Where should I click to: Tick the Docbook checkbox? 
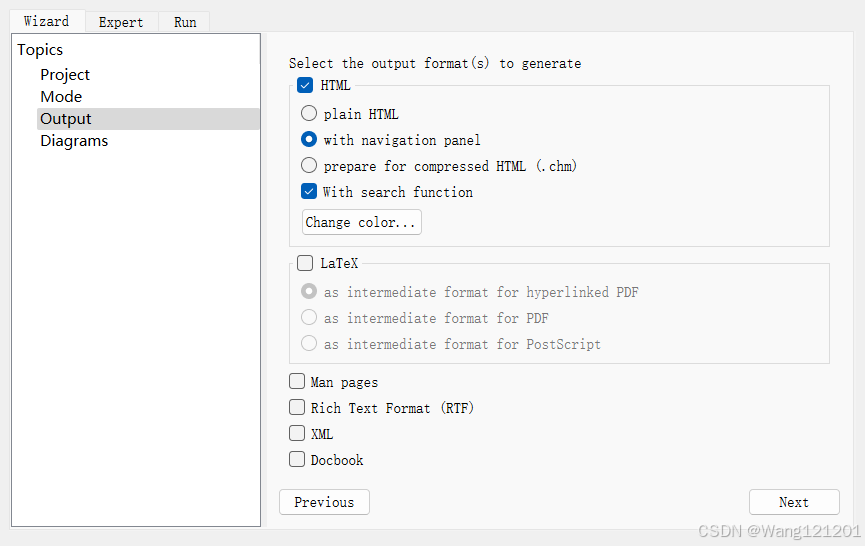pos(297,460)
